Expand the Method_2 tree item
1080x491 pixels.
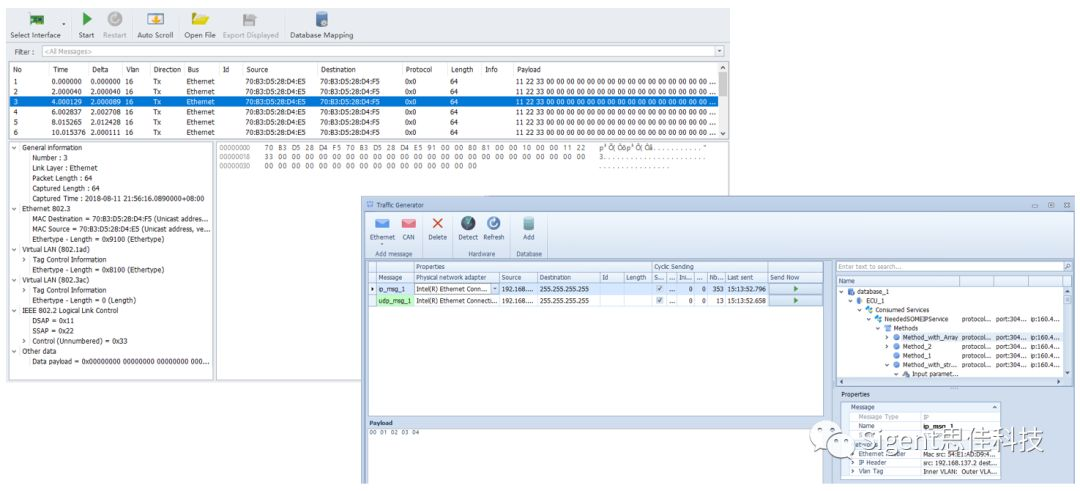[x=886, y=346]
